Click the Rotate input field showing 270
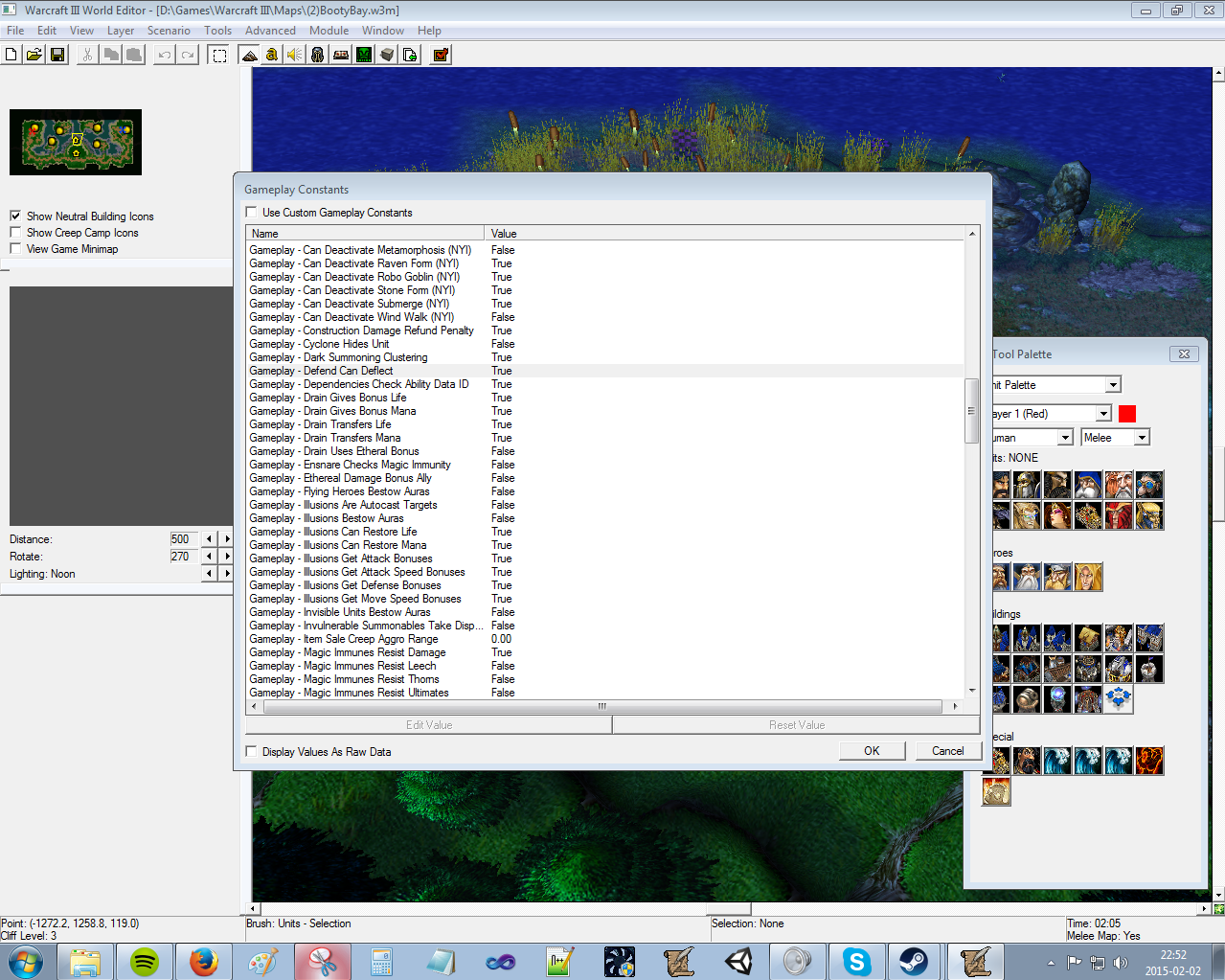The image size is (1225, 980). pos(183,556)
